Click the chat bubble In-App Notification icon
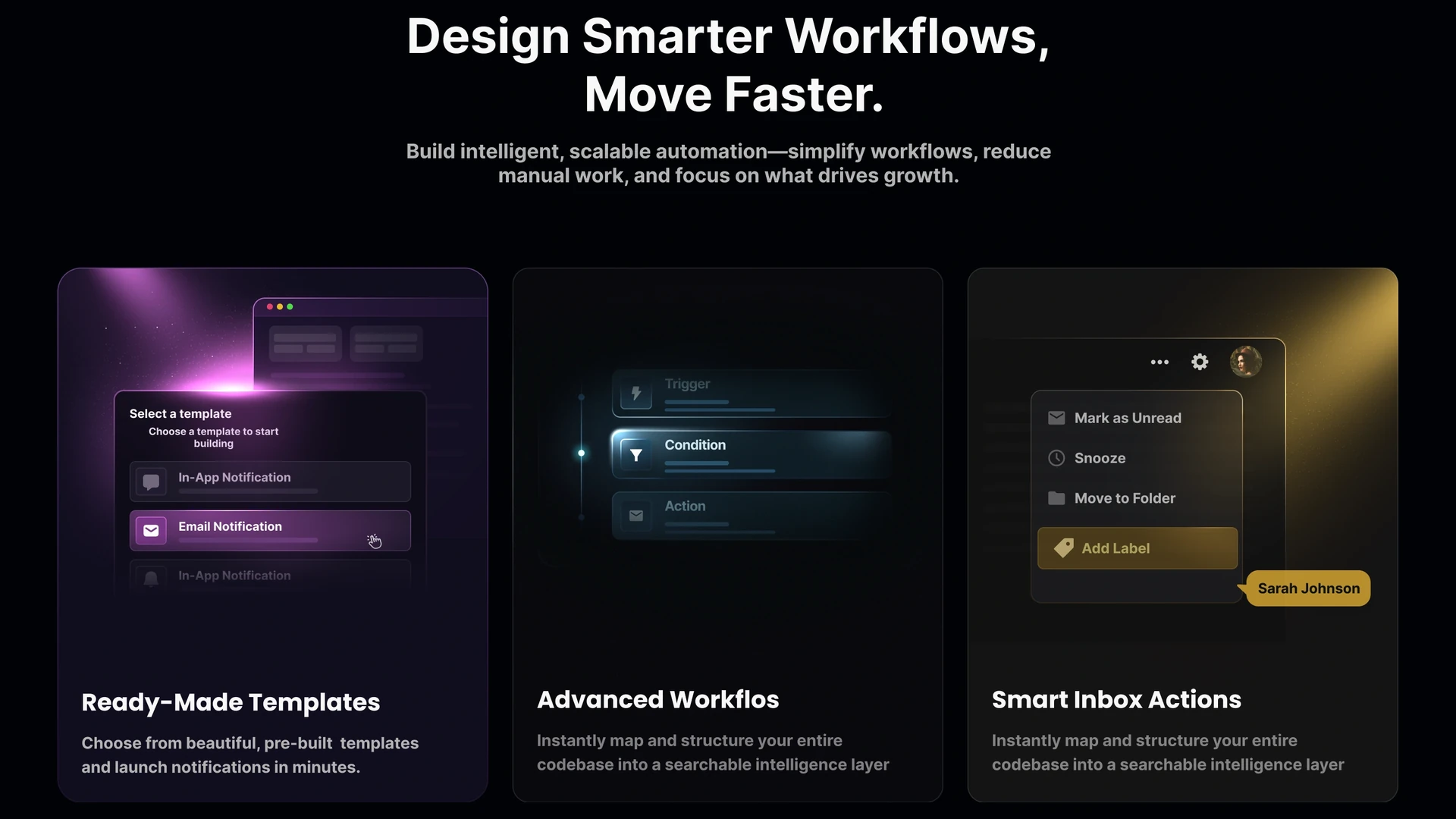Image resolution: width=1456 pixels, height=819 pixels. pyautogui.click(x=151, y=482)
